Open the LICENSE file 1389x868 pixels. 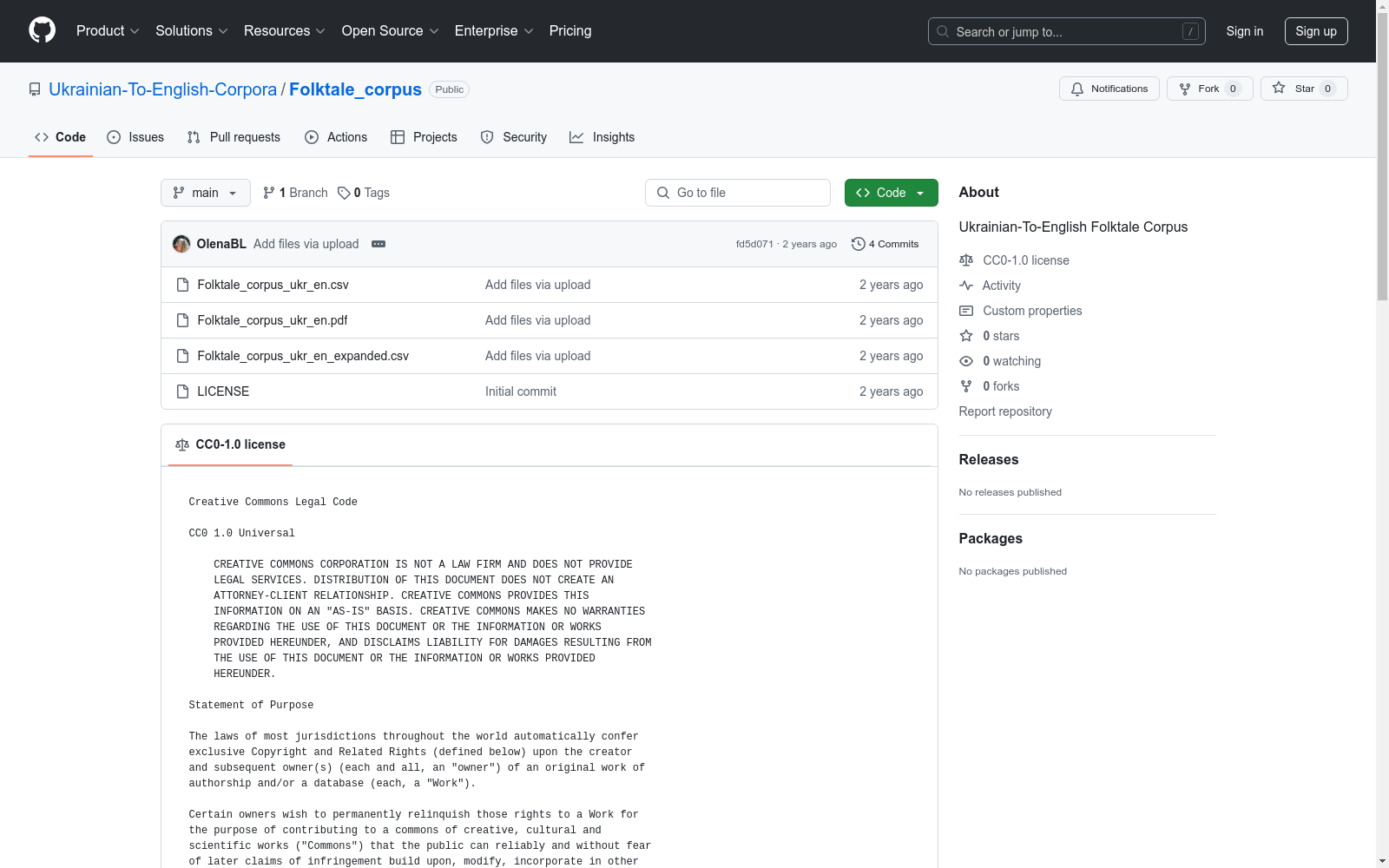tap(223, 391)
